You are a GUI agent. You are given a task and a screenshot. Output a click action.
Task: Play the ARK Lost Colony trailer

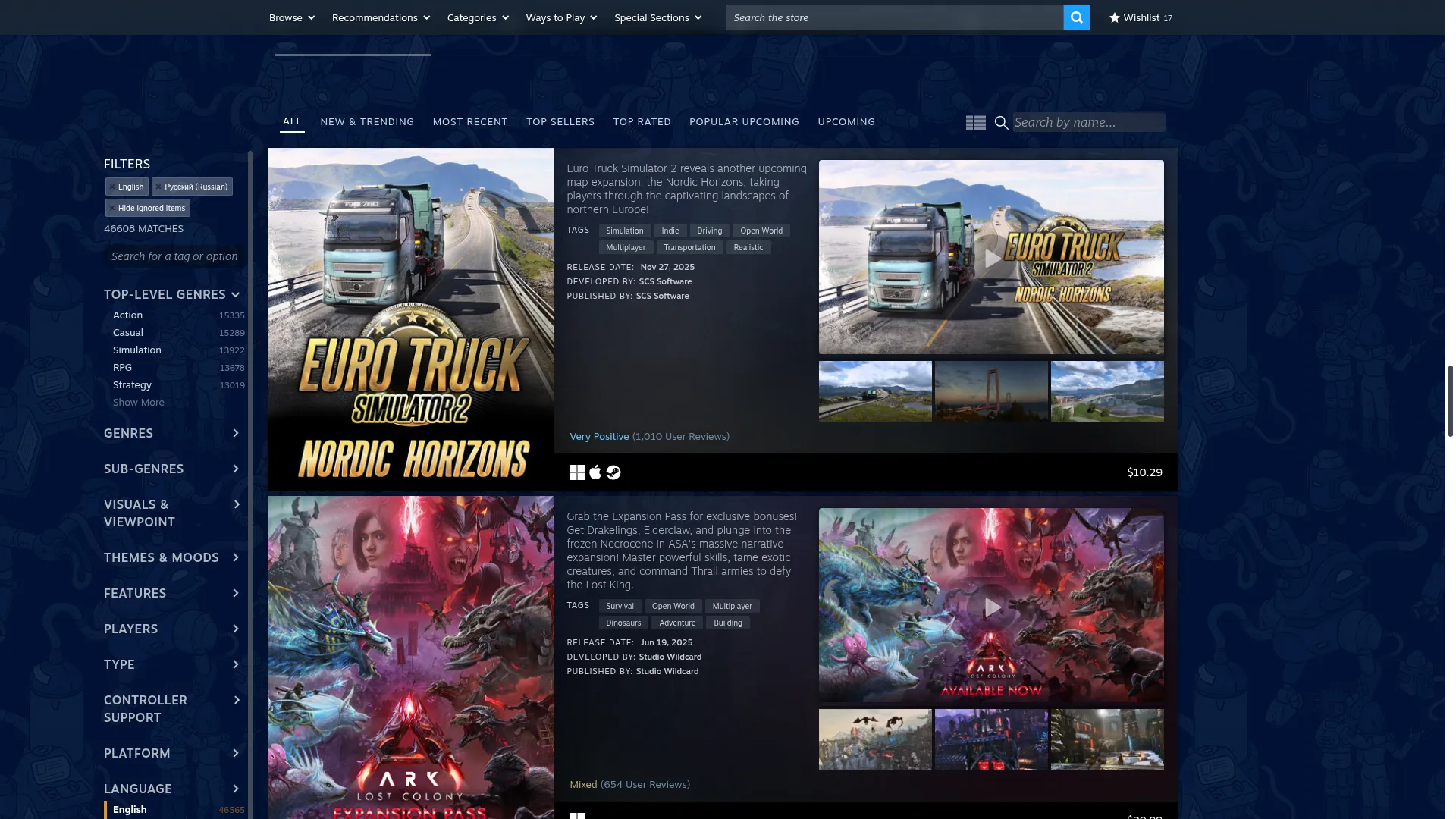point(991,607)
